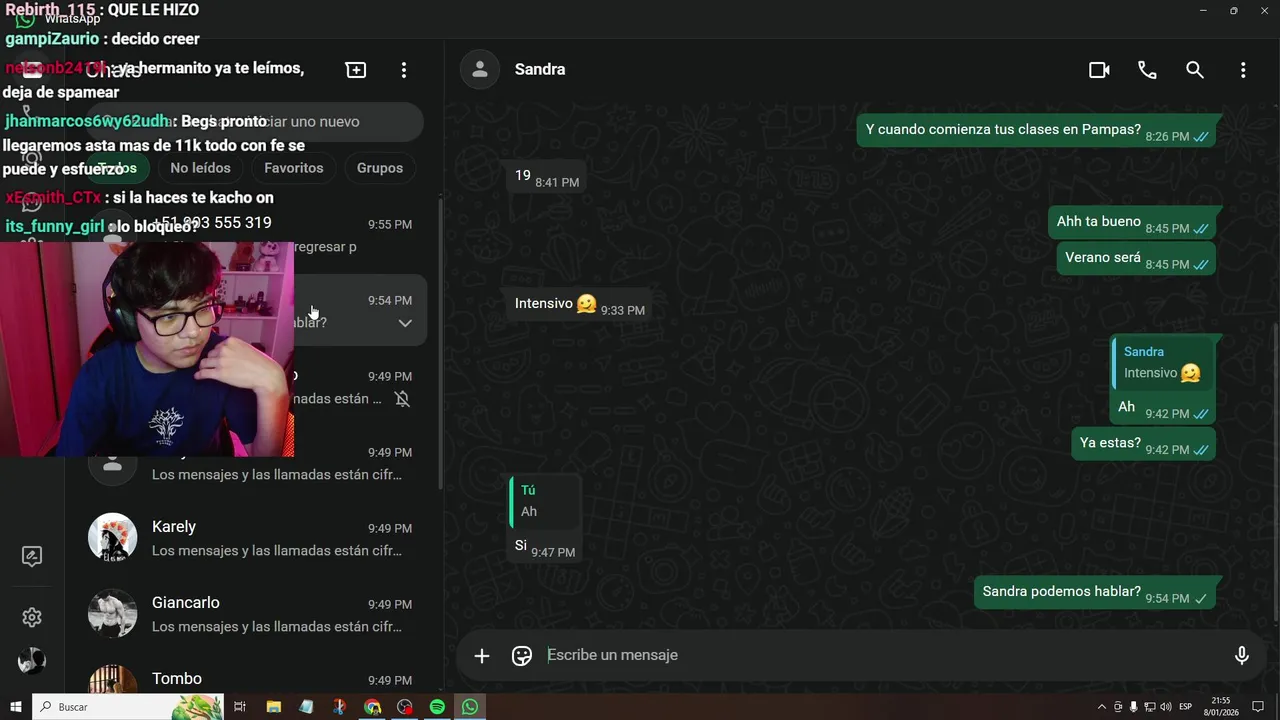This screenshot has width=1280, height=720.
Task: Start a voice call with Sandra
Action: click(1147, 70)
